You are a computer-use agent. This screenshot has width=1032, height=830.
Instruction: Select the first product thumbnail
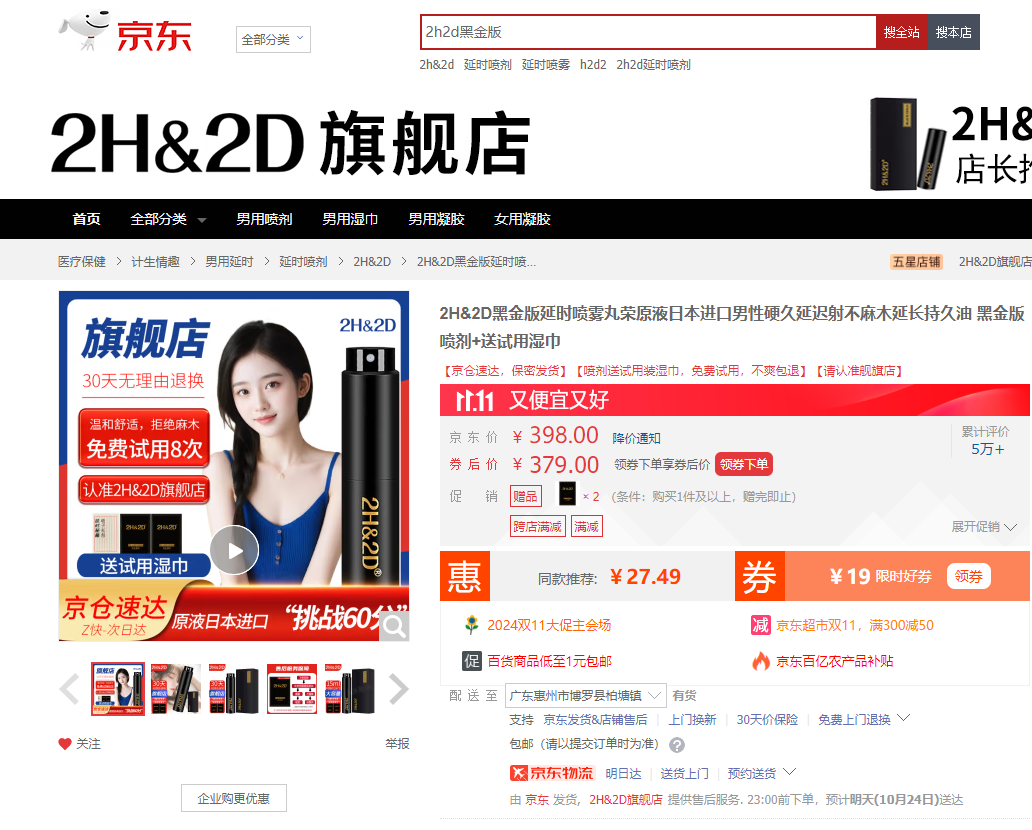pos(118,689)
